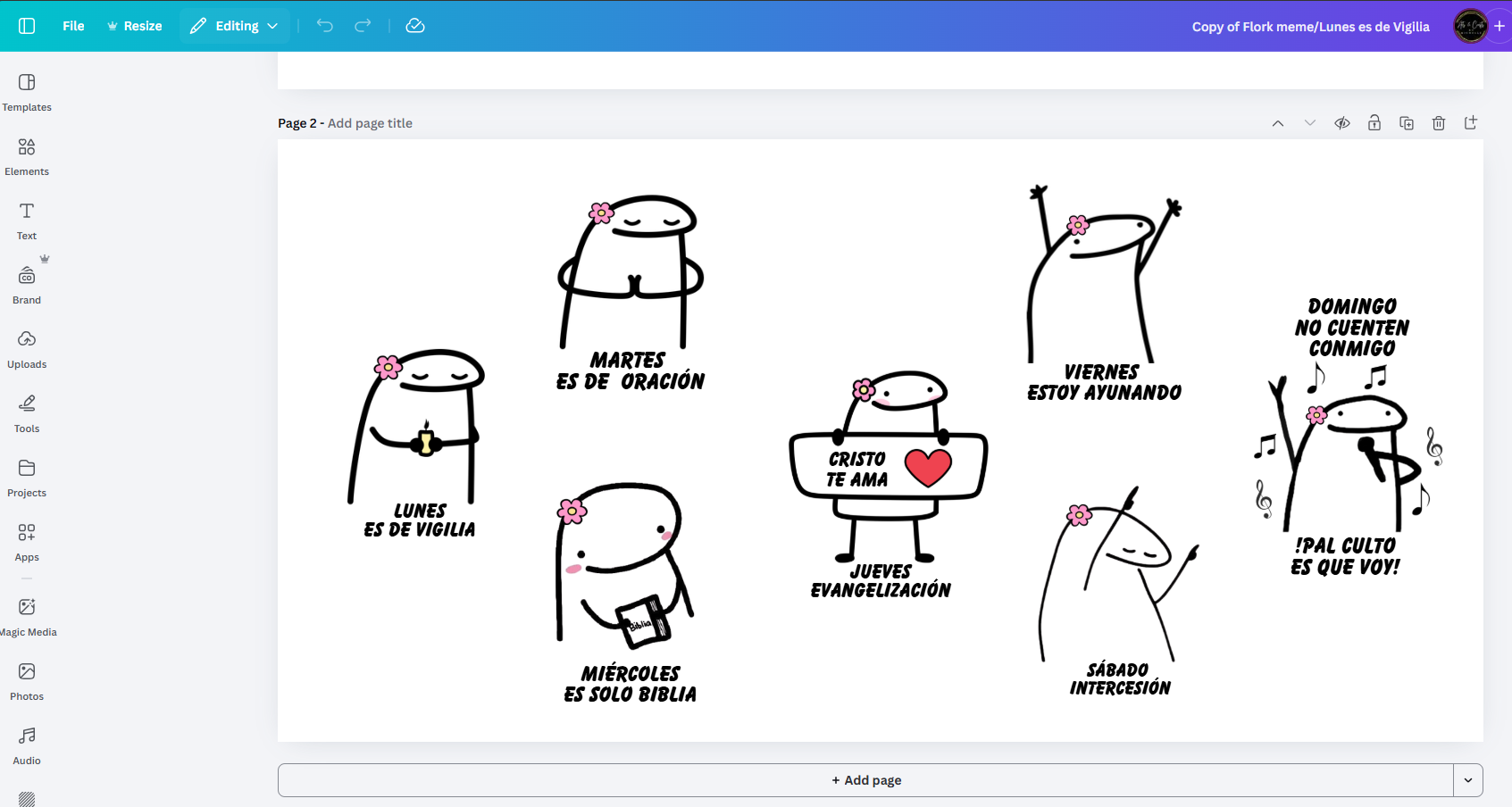The height and width of the screenshot is (807, 1512).
Task: Duplicate page 2 using the copy icon
Action: tap(1407, 123)
